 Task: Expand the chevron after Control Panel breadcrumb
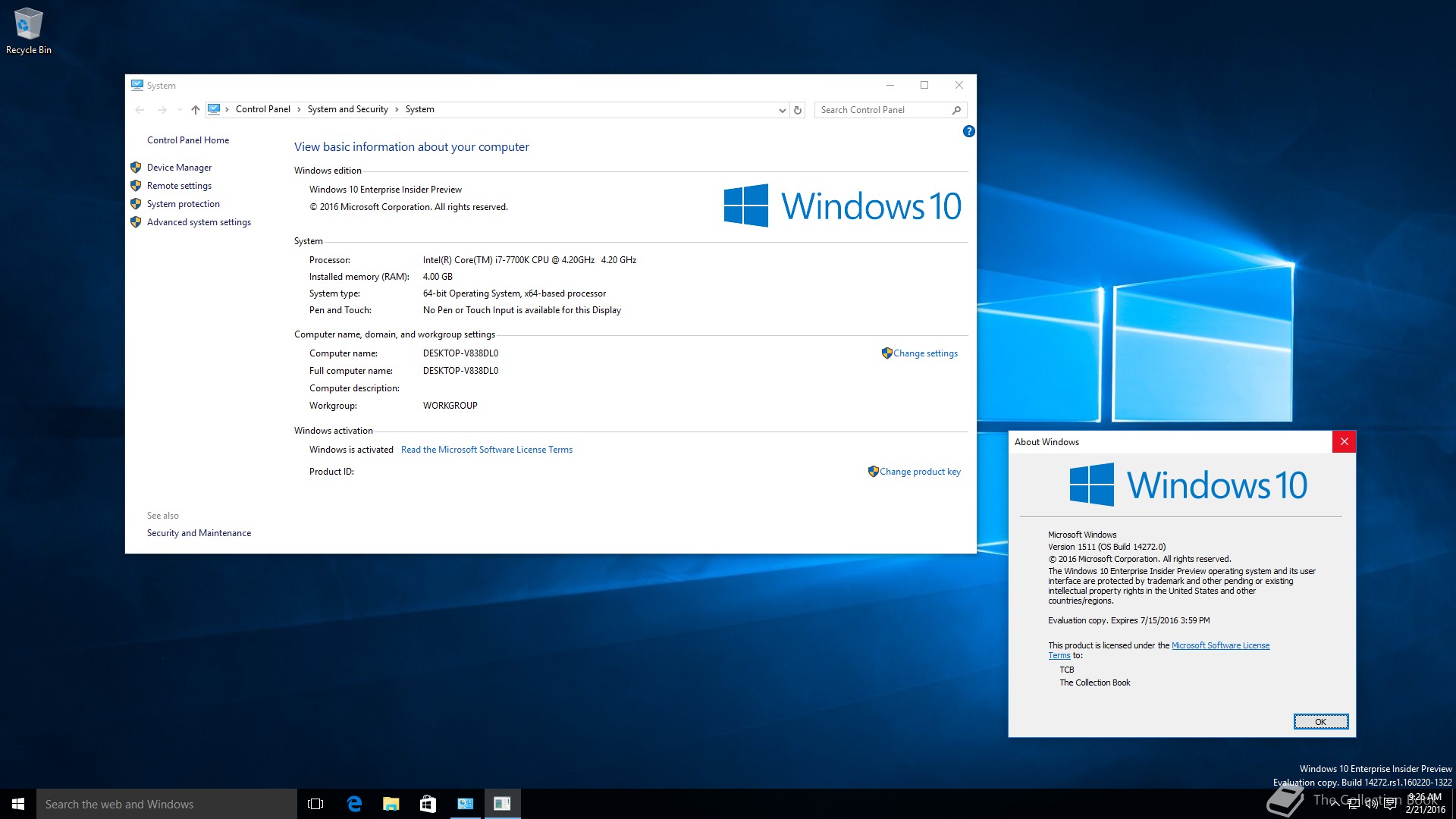tap(299, 110)
